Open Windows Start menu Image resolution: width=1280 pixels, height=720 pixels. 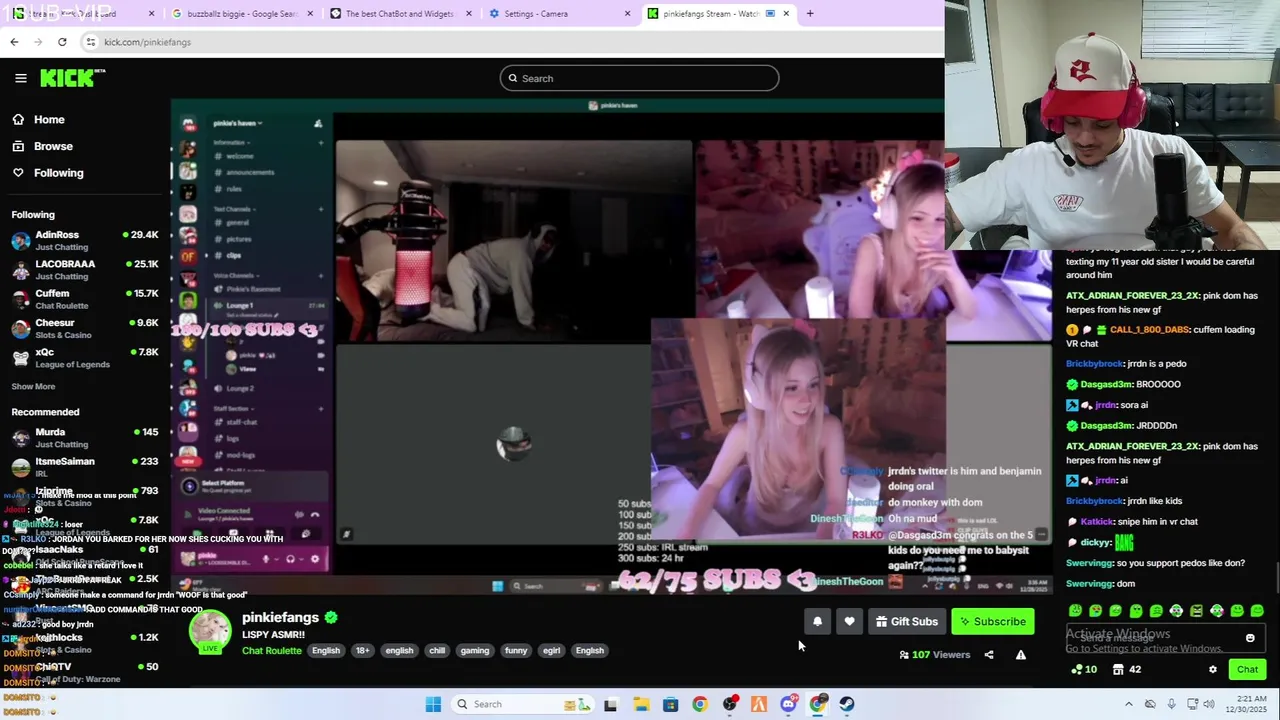pos(433,704)
